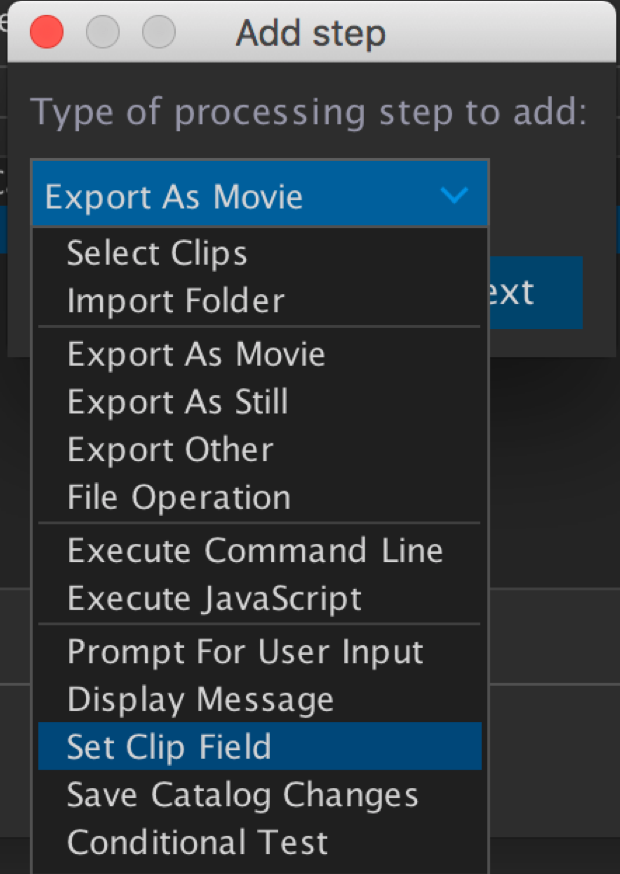Image resolution: width=620 pixels, height=874 pixels.
Task: Choose Select Clips from the list
Action: (157, 253)
